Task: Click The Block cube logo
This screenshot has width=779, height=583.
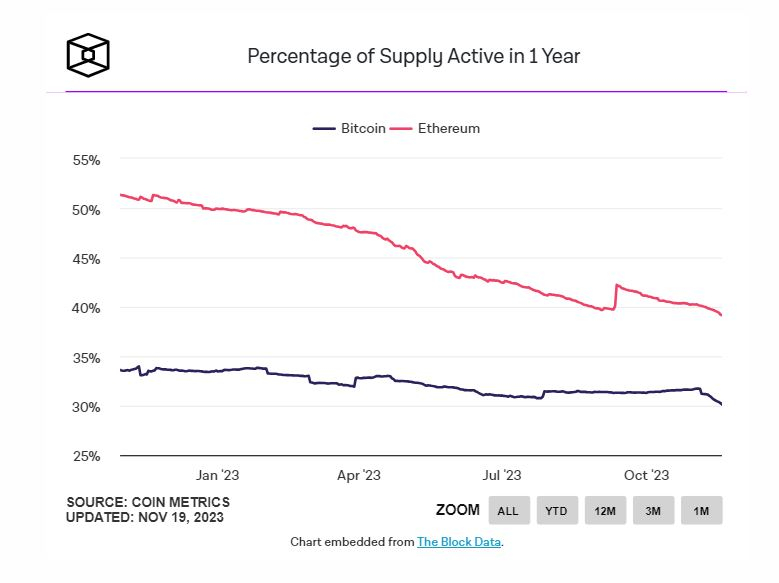Action: click(87, 54)
